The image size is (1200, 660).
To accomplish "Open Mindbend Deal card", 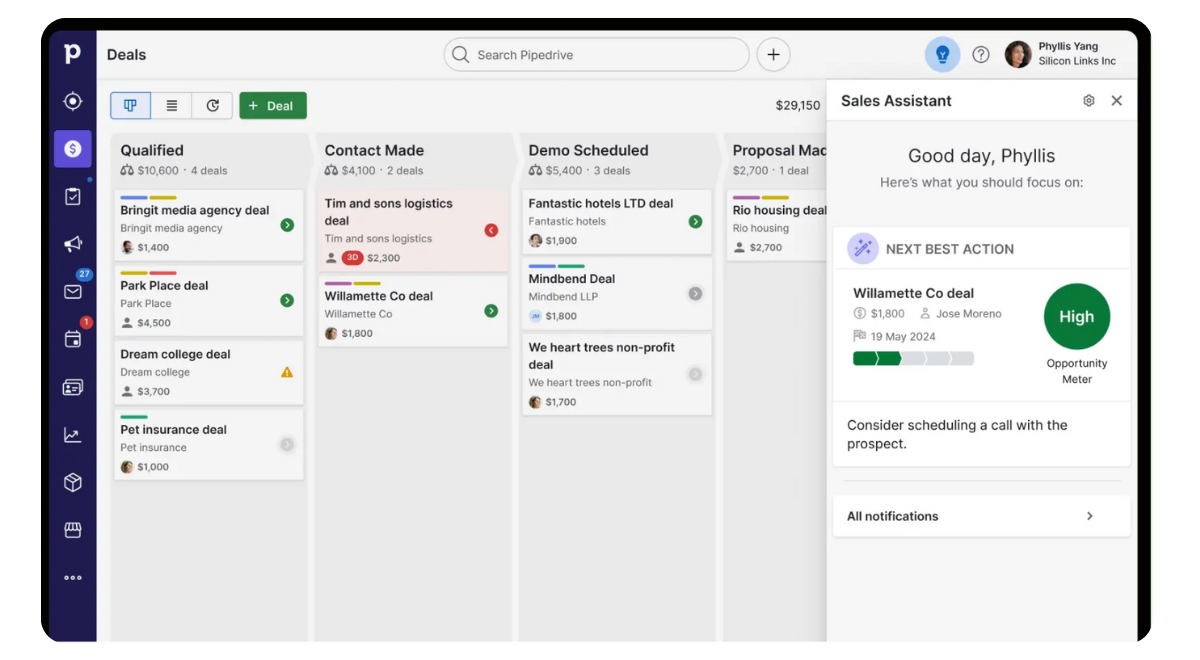I will [616, 294].
